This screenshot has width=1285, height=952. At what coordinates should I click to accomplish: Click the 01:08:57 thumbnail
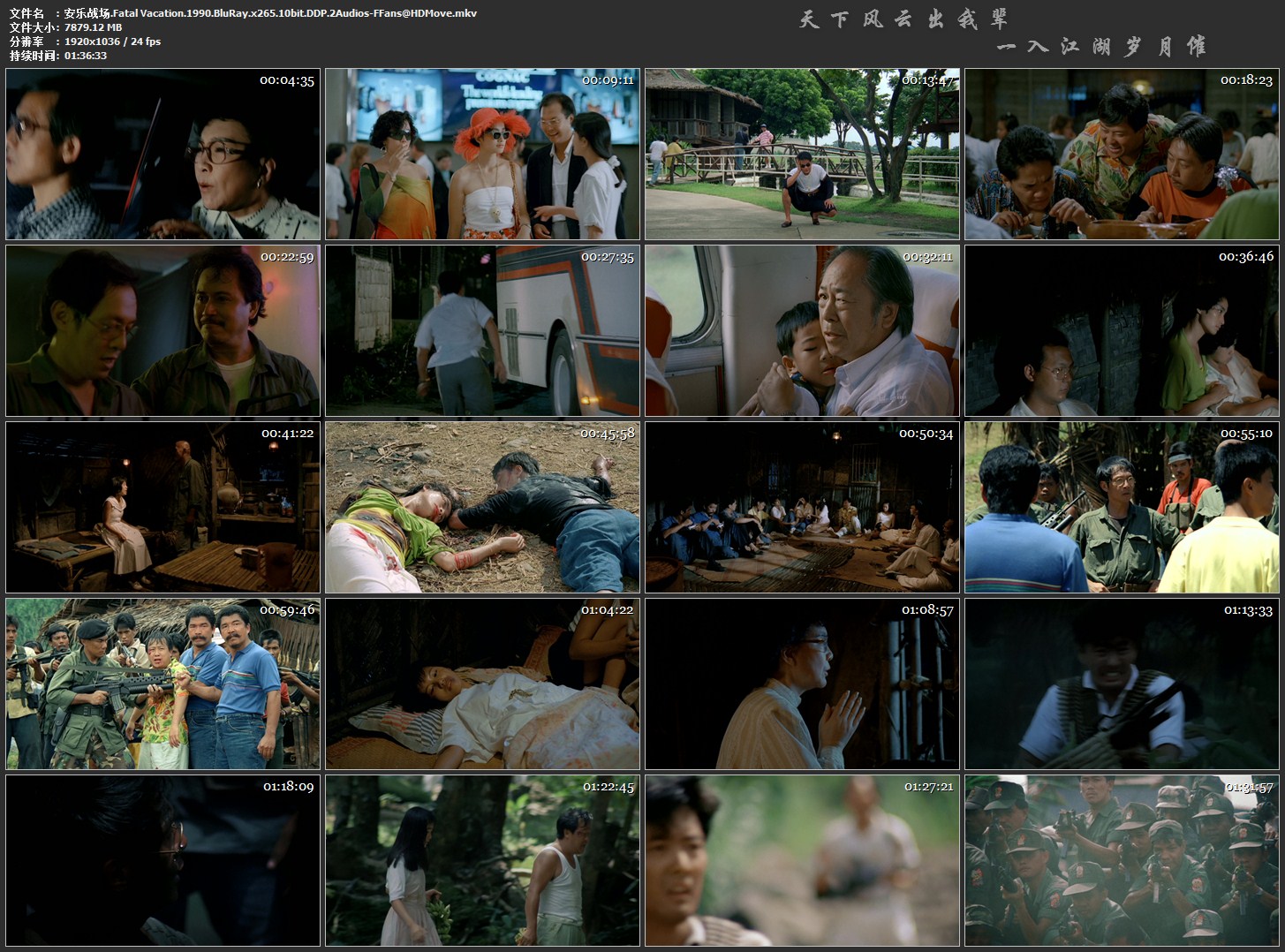[x=802, y=684]
